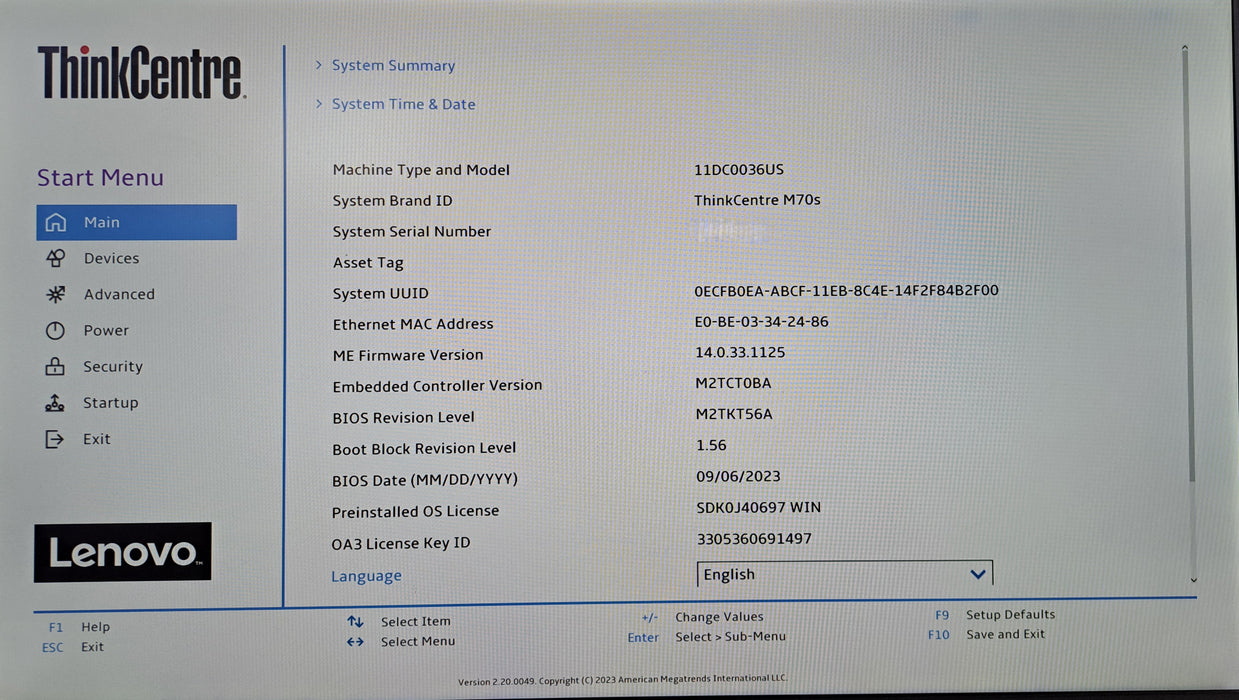1239x700 pixels.
Task: Click ME Firmware Version 14.0.33.1125
Action: (x=740, y=353)
